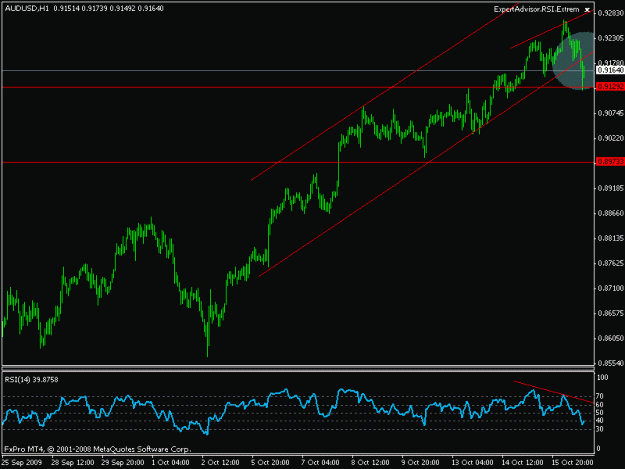Click the 15 Oct 20:00 time label

pos(572,462)
